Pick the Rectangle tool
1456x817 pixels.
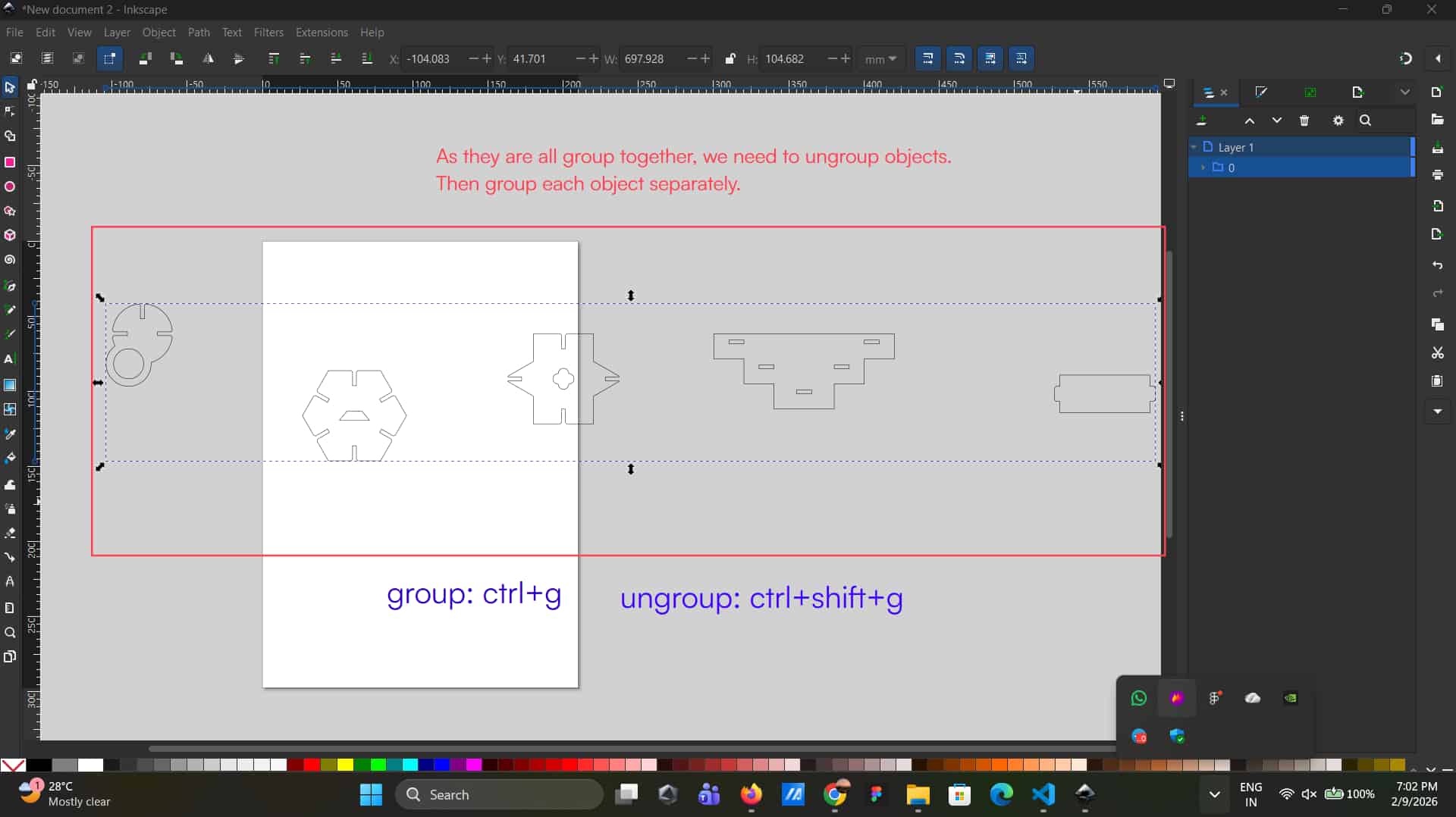[x=10, y=162]
